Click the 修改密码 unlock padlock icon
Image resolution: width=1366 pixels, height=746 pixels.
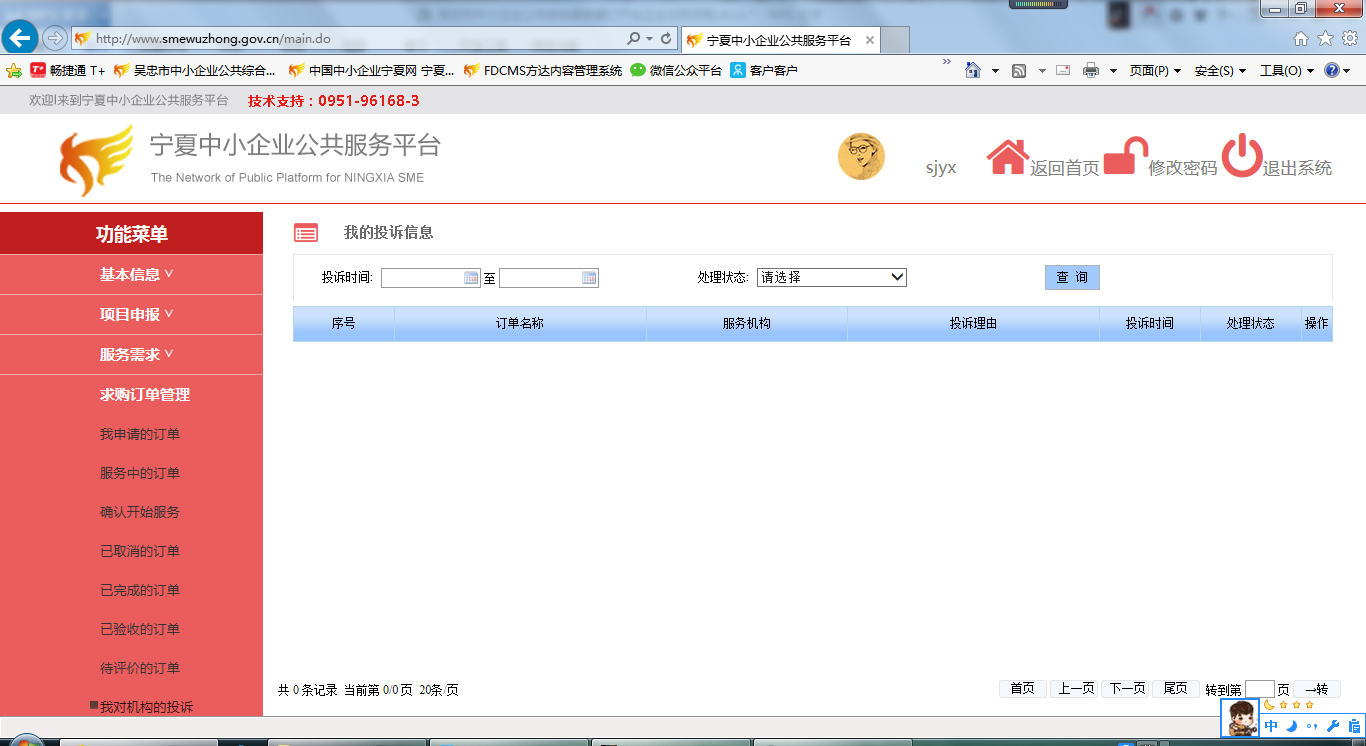pos(1124,157)
